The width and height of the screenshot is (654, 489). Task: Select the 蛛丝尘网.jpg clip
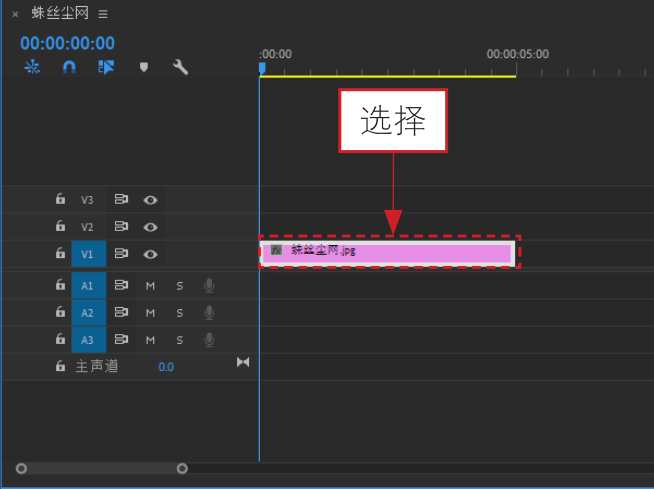pyautogui.click(x=387, y=253)
